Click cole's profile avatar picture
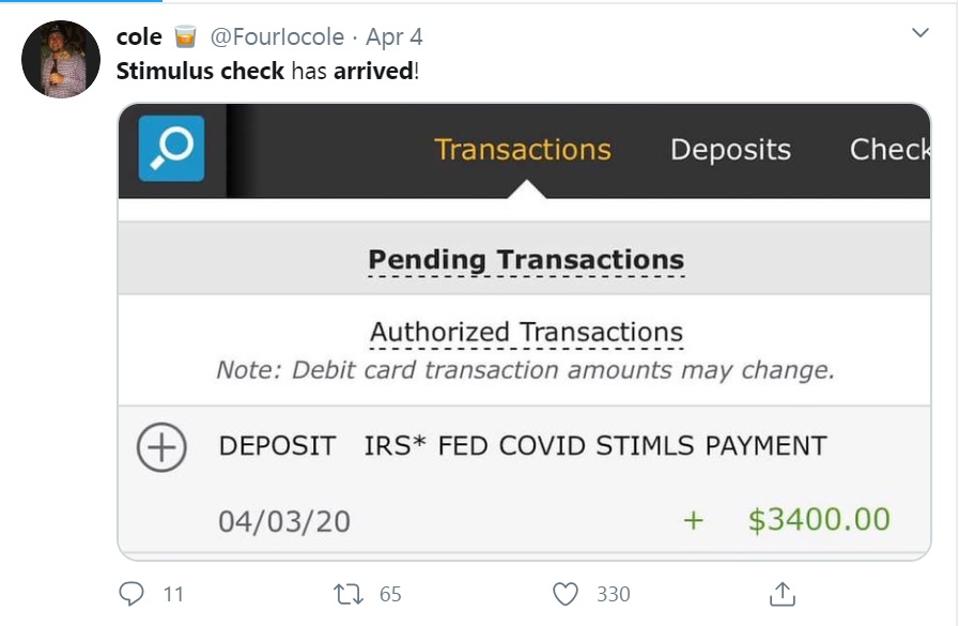This screenshot has height=626, width=959. click(x=60, y=59)
